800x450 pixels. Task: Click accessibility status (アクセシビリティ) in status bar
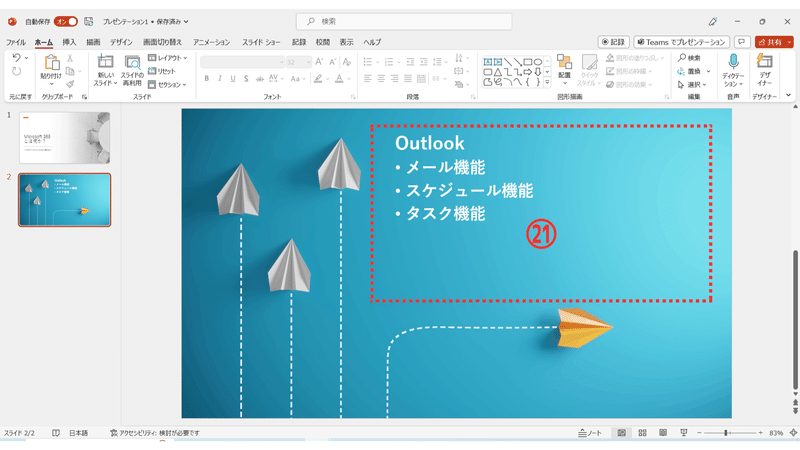[x=155, y=433]
